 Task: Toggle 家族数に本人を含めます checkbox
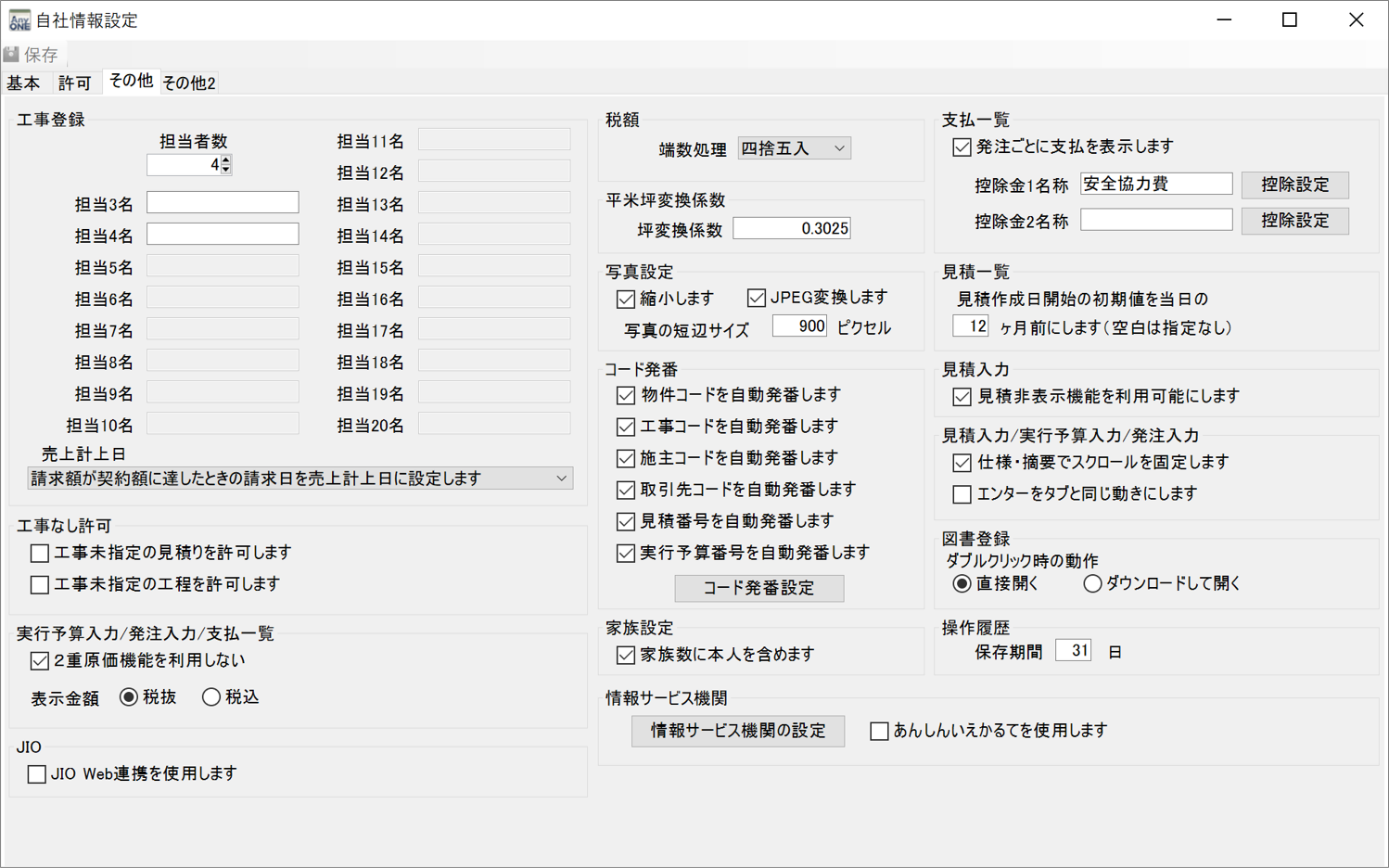tap(626, 656)
